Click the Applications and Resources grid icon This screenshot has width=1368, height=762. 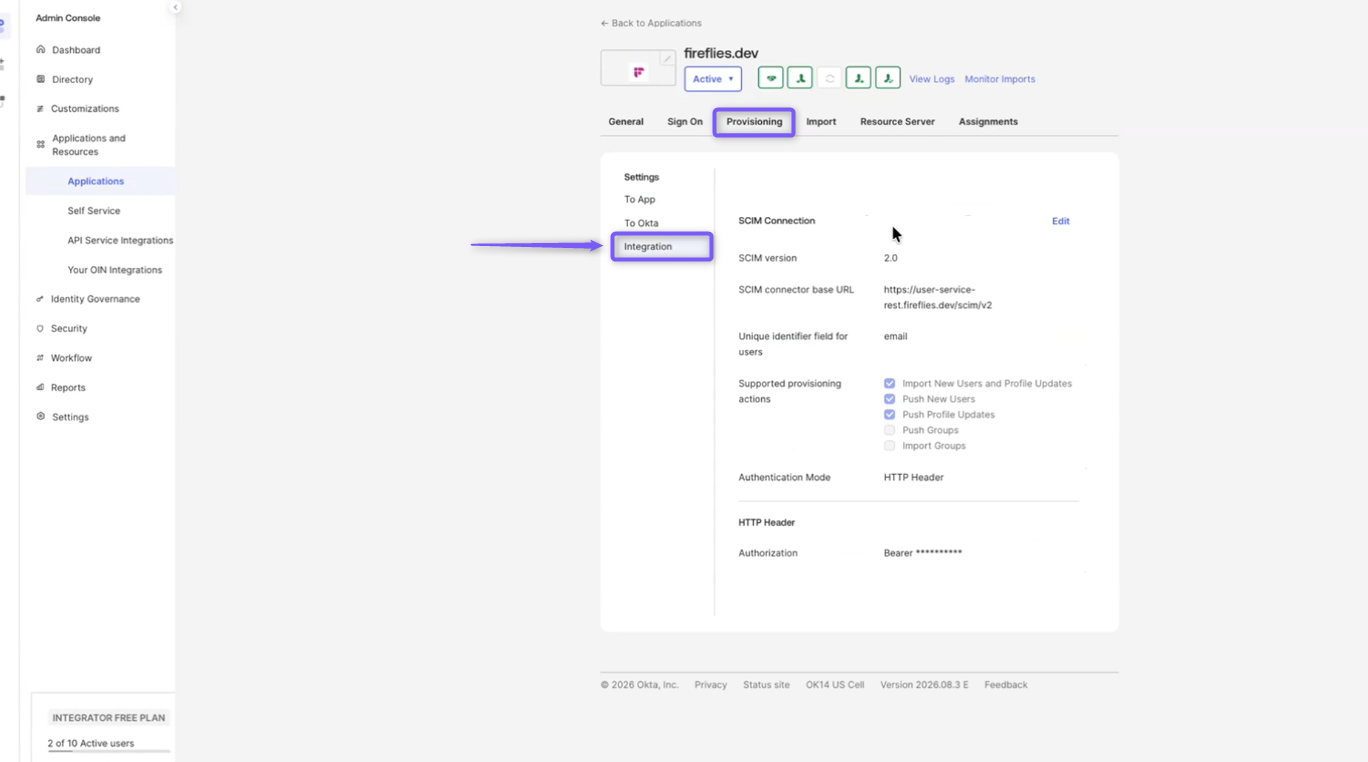41,145
